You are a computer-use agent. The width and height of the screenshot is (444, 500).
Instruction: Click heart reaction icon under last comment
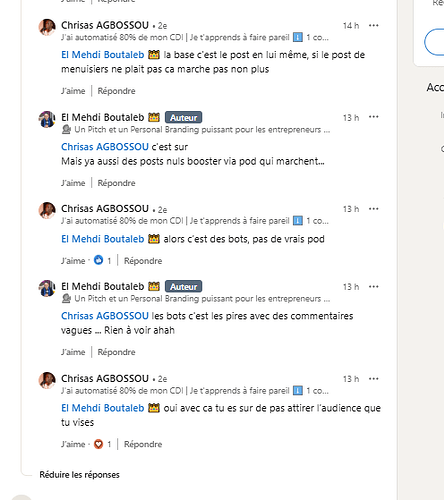pos(98,444)
